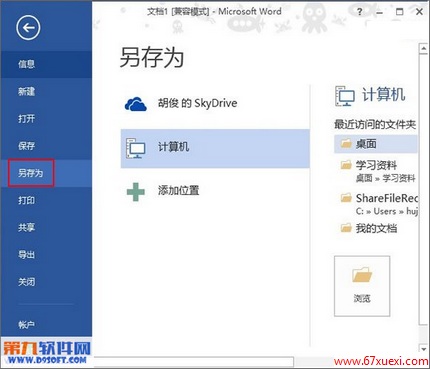The height and width of the screenshot is (369, 430).
Task: Click the scrollbar up arrow
Action: (x=424, y=49)
